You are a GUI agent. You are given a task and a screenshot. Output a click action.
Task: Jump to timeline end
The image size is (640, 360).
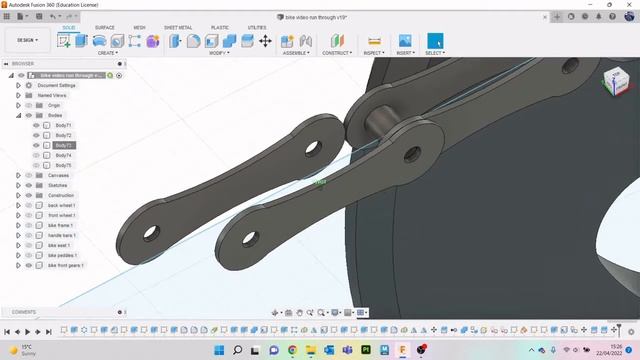coord(49,332)
